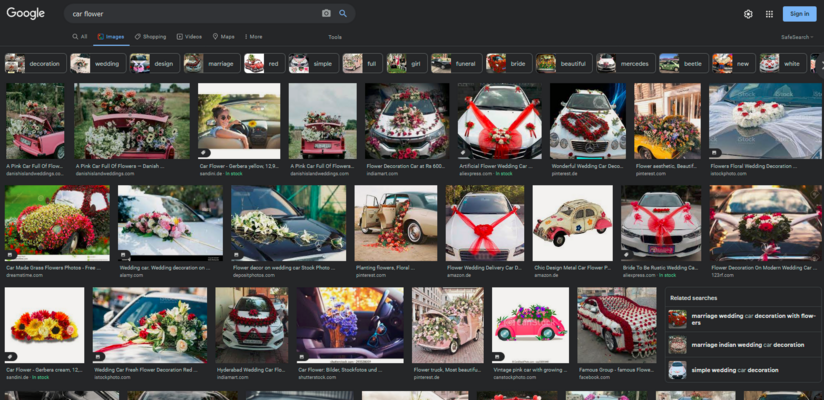Click the Sign in button
This screenshot has width=824, height=400.
[x=799, y=14]
